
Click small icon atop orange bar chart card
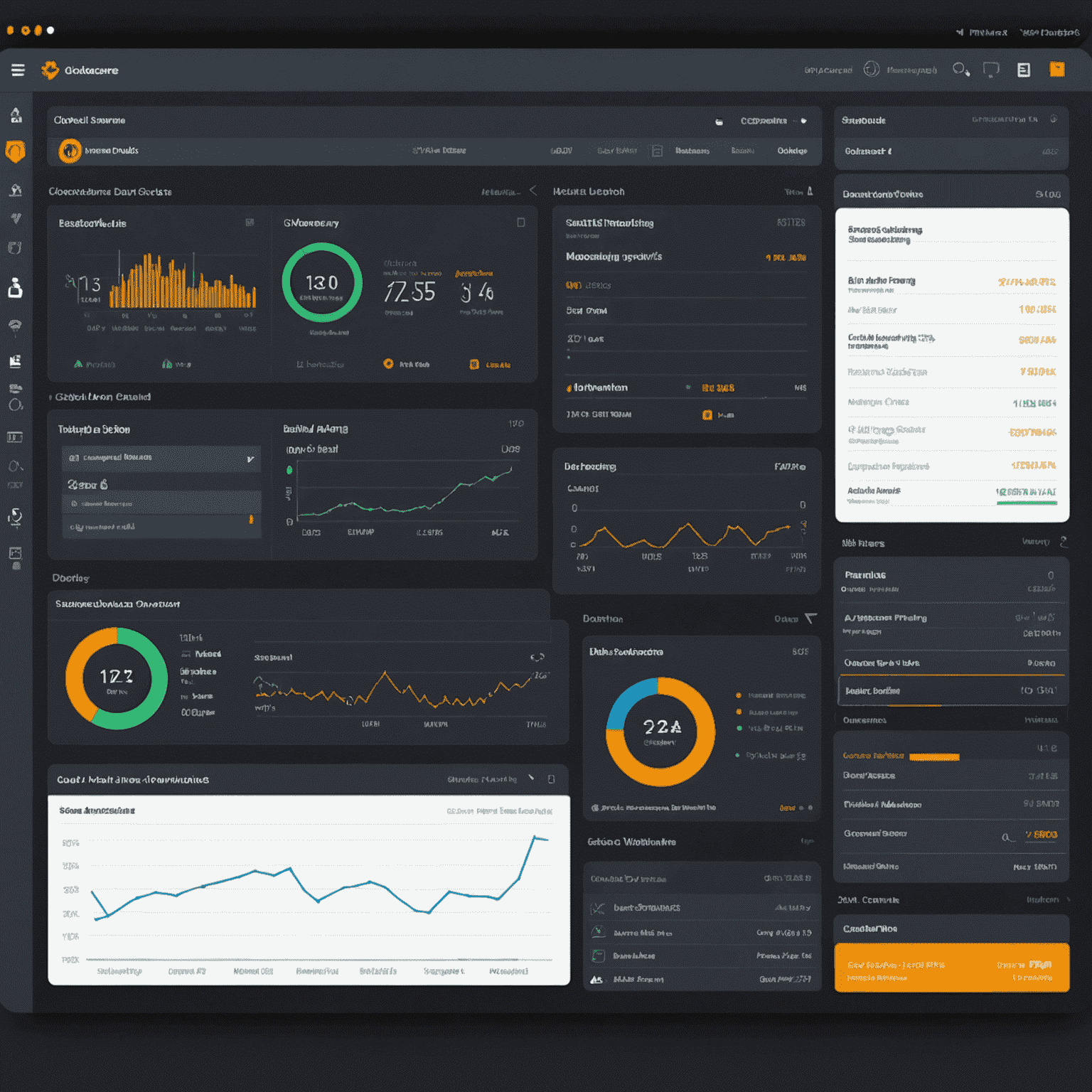(x=250, y=223)
